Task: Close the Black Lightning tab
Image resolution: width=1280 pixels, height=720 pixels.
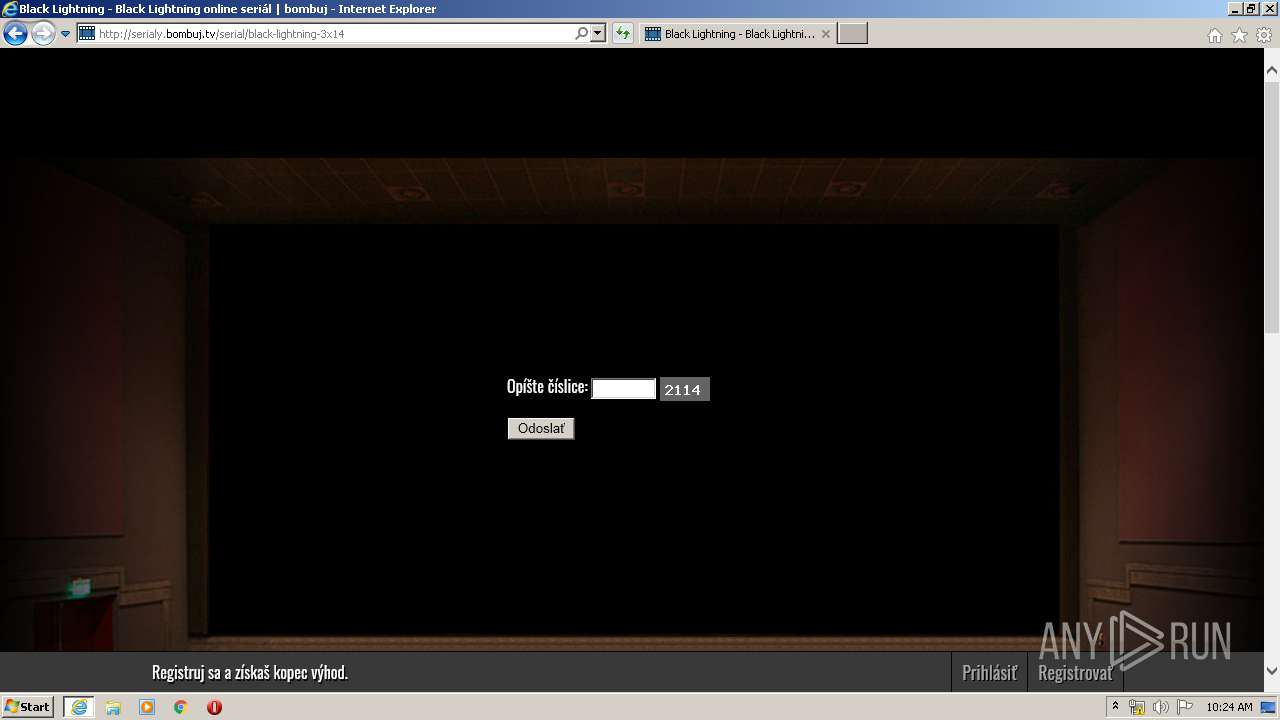Action: click(x=826, y=34)
